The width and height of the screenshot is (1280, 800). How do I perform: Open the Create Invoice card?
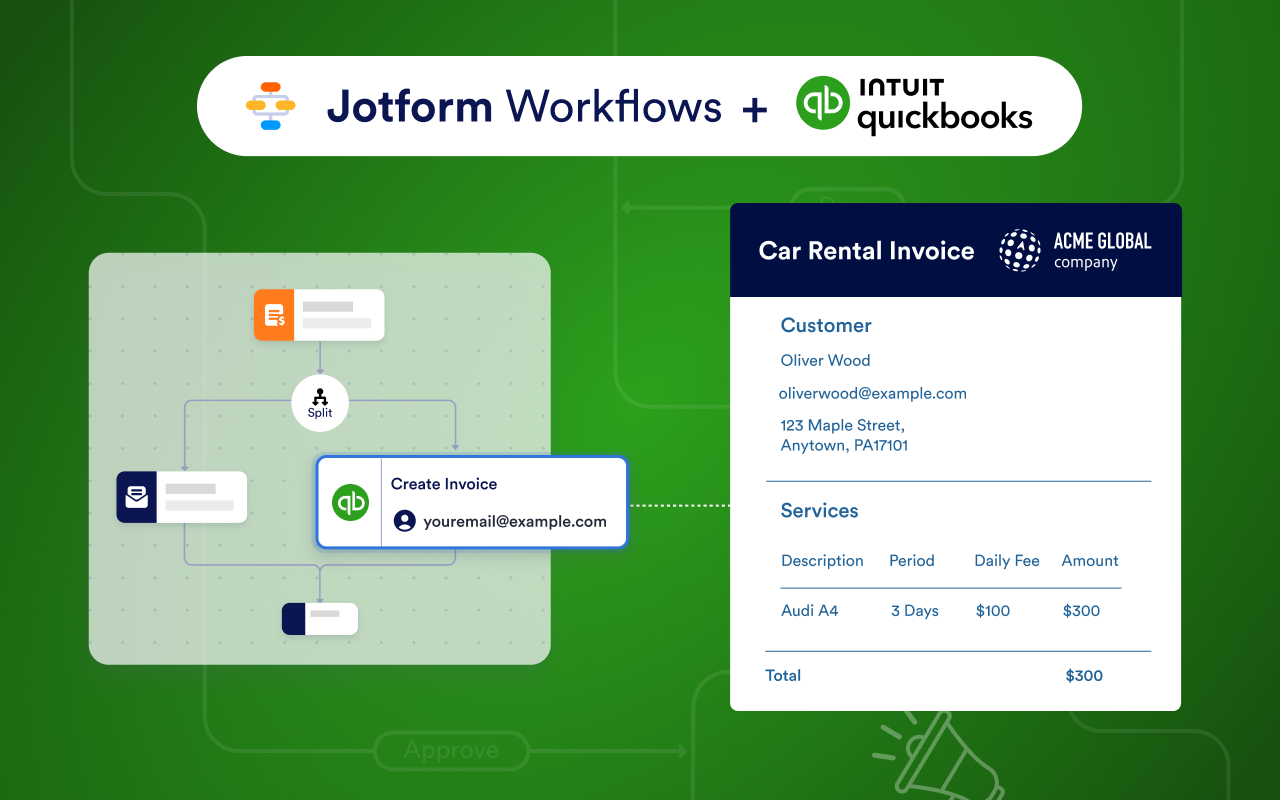coord(472,502)
